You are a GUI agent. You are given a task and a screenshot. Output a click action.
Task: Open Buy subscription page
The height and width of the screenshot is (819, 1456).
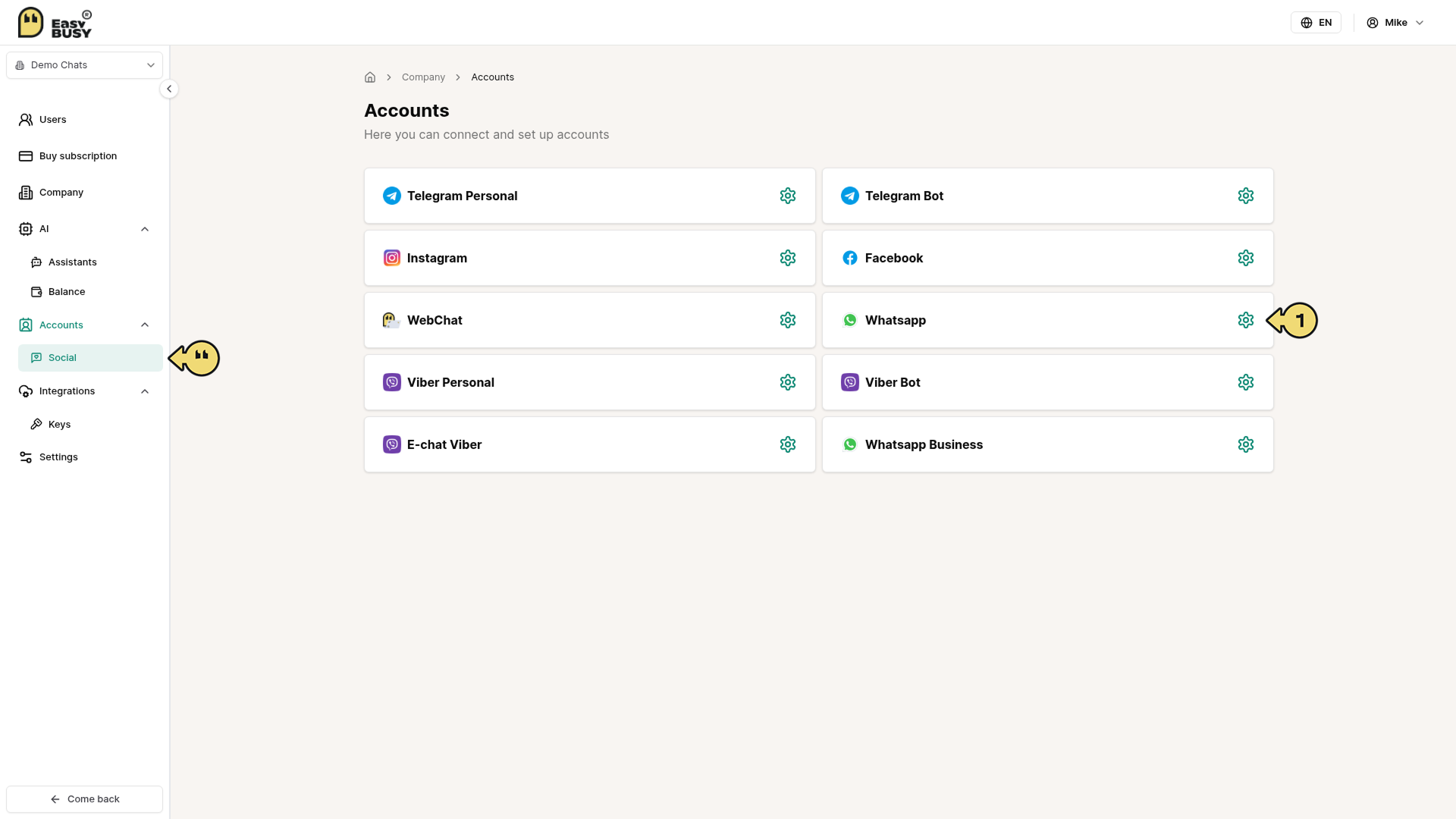tap(84, 156)
